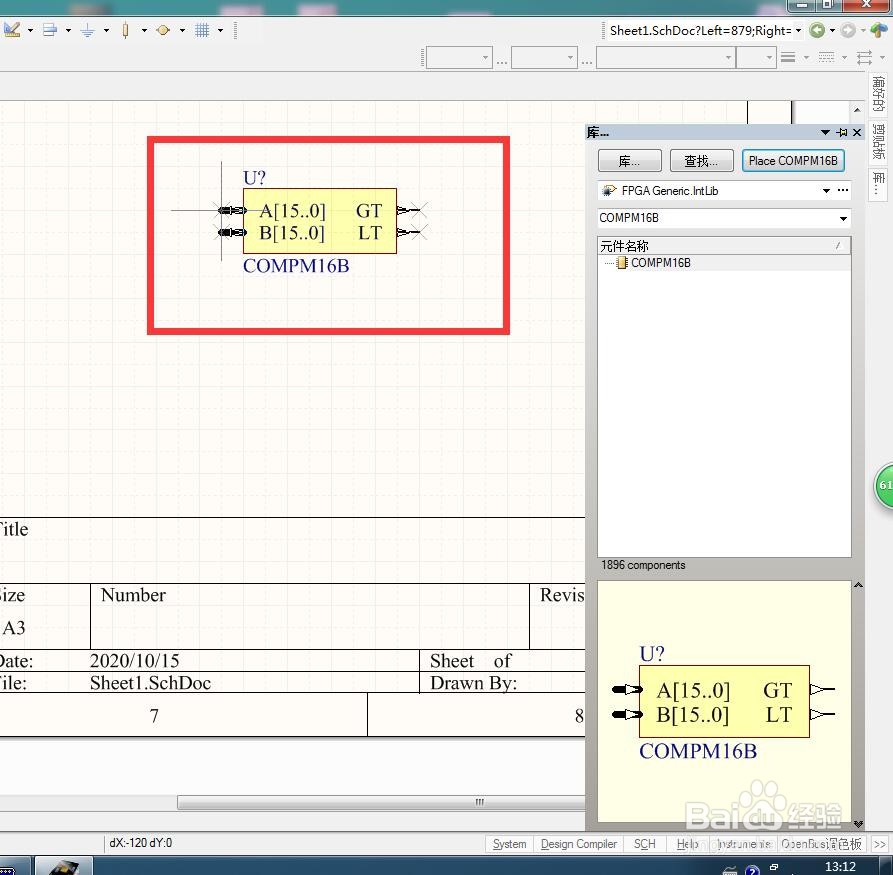Open the alignment tools icon
The width and height of the screenshot is (893, 875).
(50, 30)
